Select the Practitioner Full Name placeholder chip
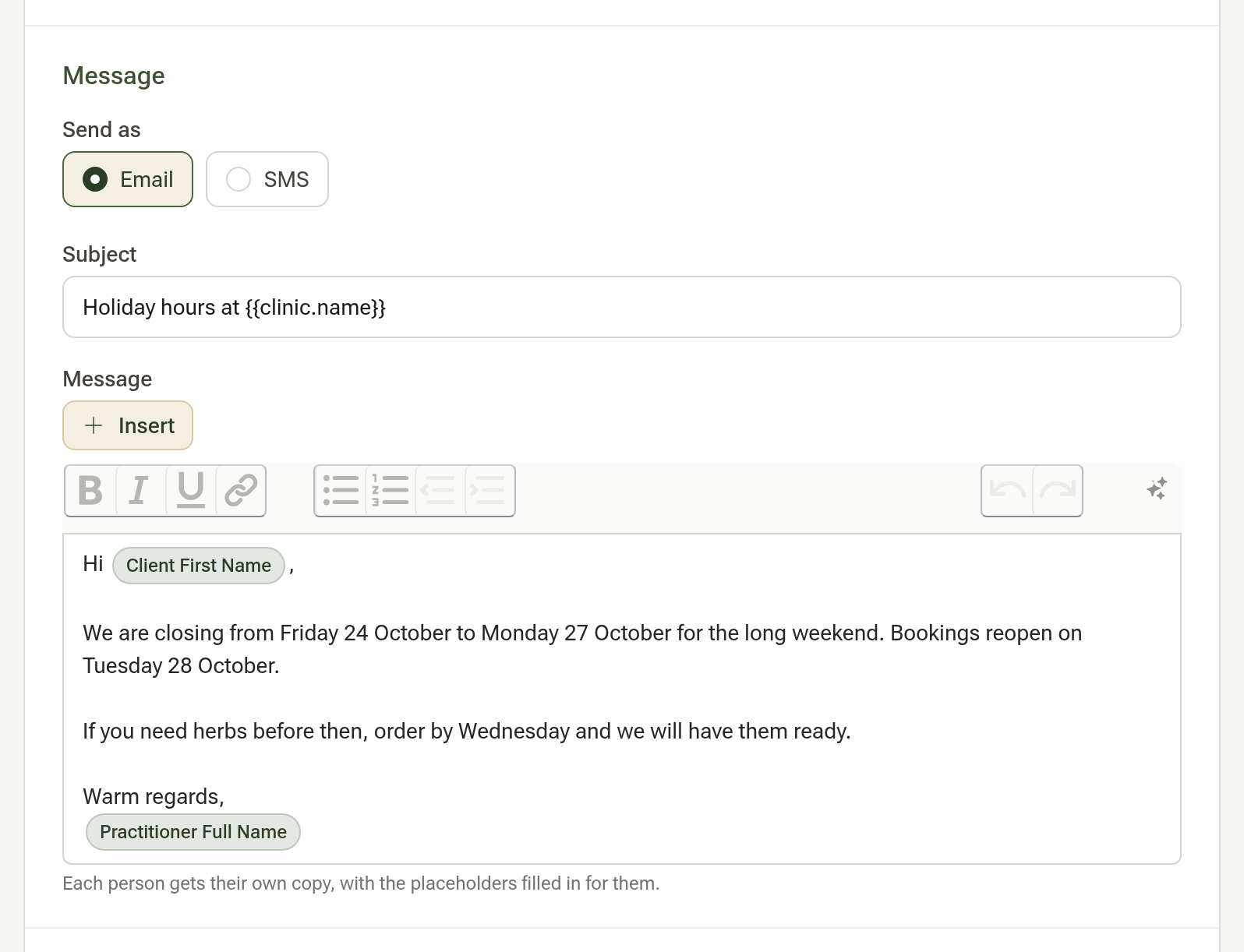 pyautogui.click(x=193, y=832)
